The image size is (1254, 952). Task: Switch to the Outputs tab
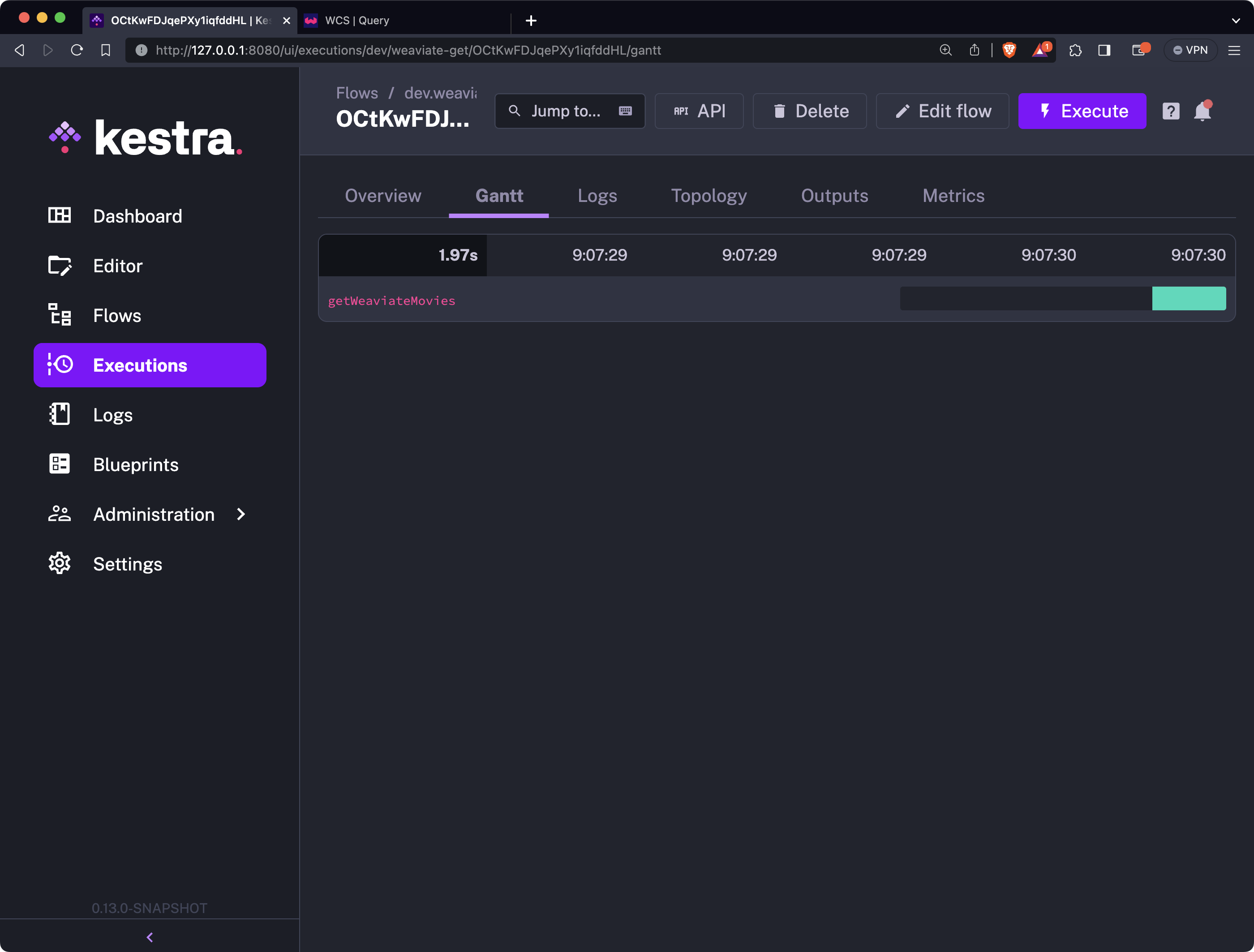pyautogui.click(x=834, y=196)
